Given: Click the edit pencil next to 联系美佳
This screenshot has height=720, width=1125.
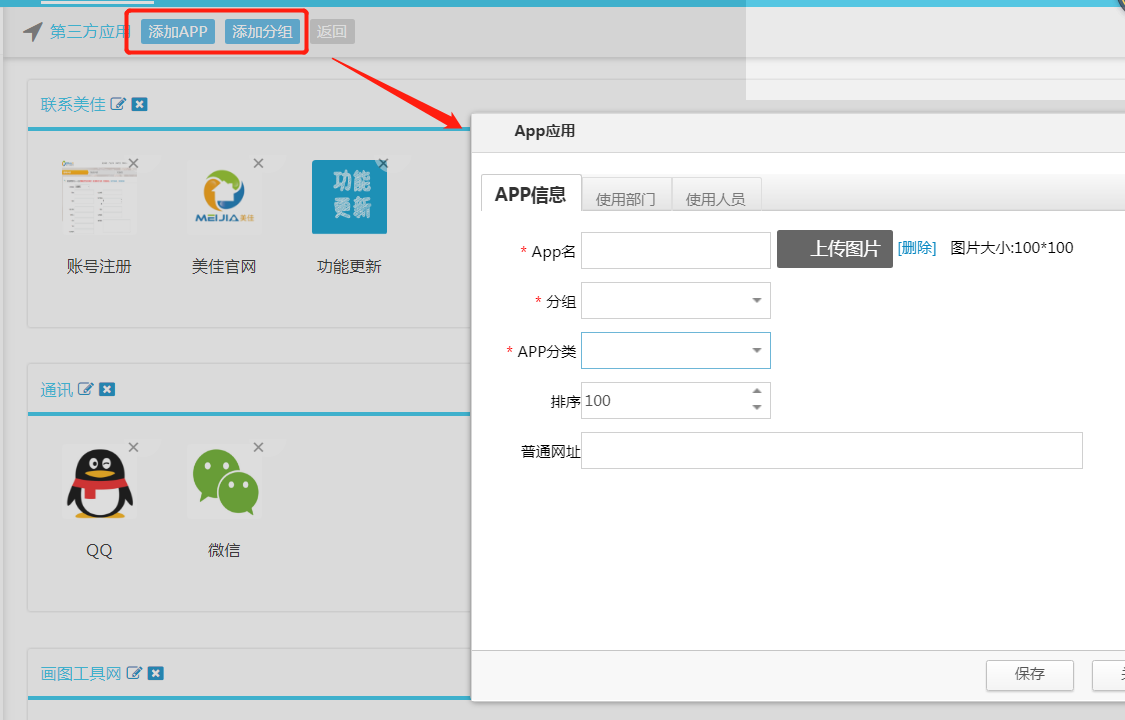Looking at the screenshot, I should [118, 103].
